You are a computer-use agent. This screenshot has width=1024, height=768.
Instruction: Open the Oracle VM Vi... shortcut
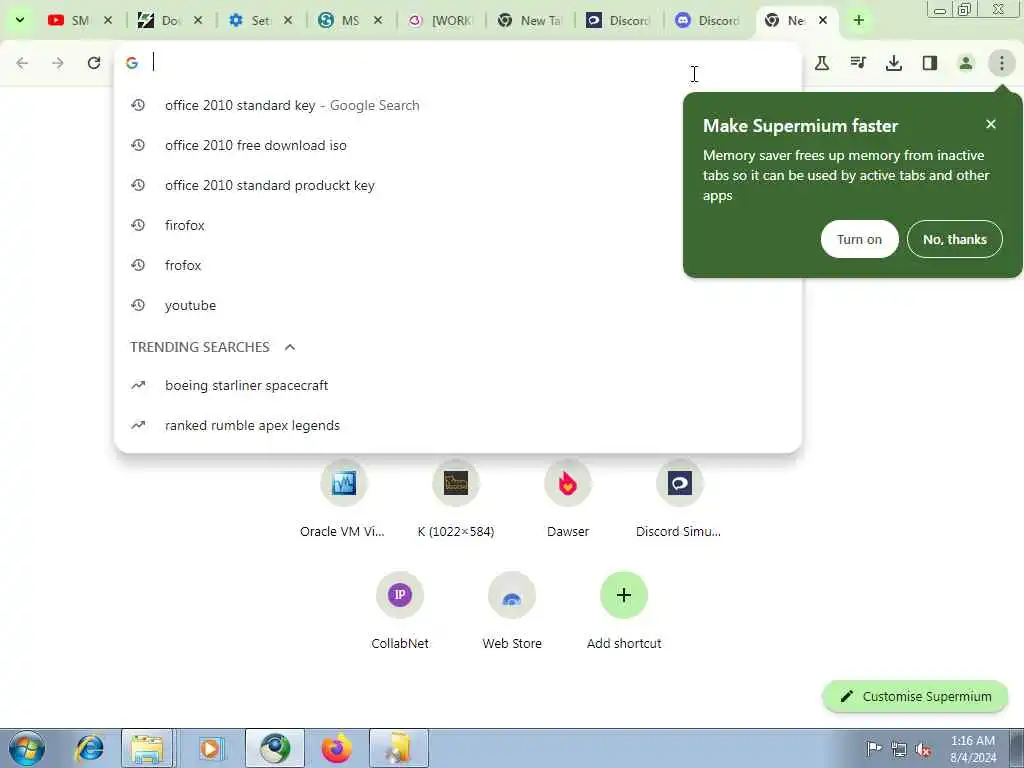coord(344,500)
